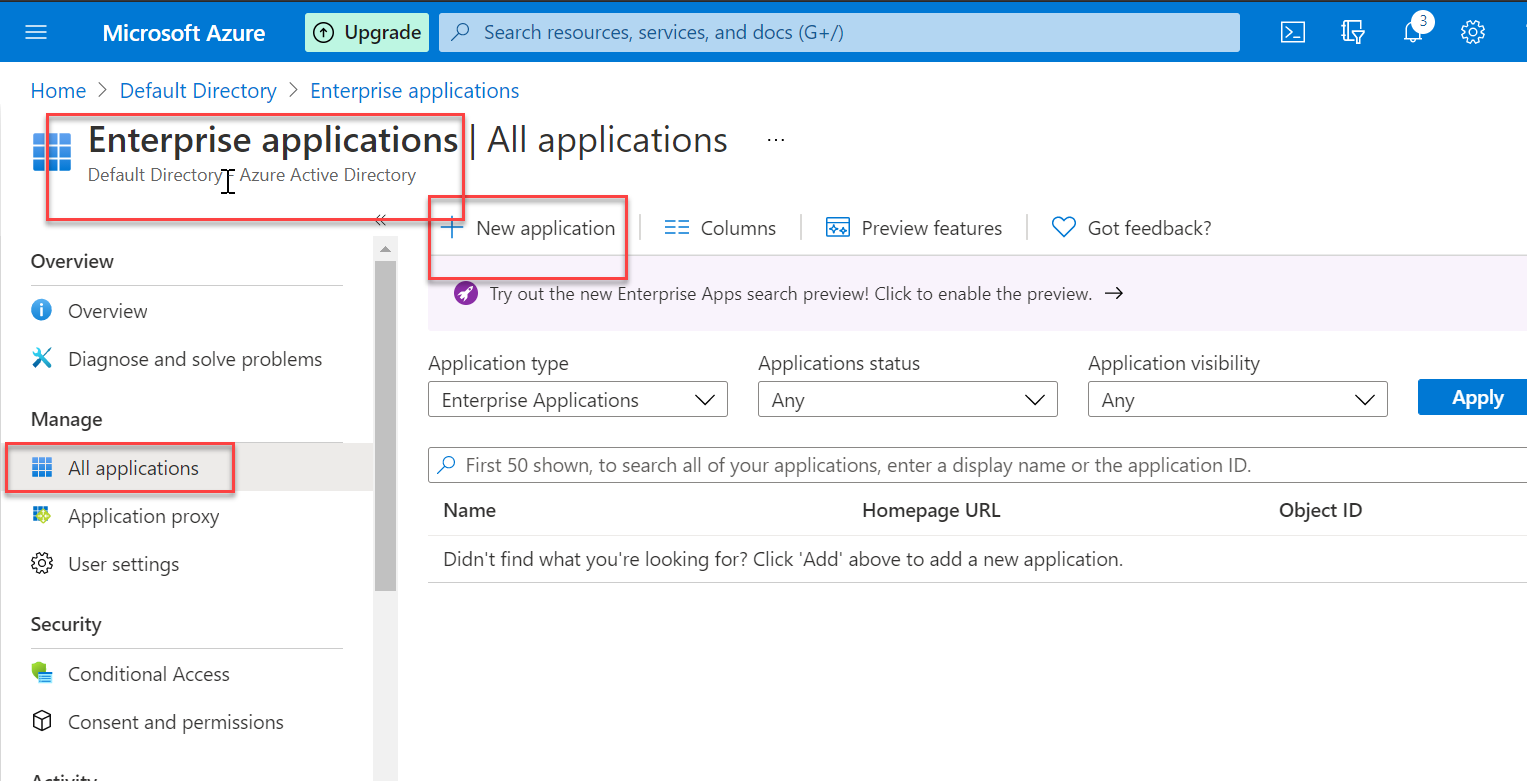Navigate to Home via breadcrumb

(58, 90)
